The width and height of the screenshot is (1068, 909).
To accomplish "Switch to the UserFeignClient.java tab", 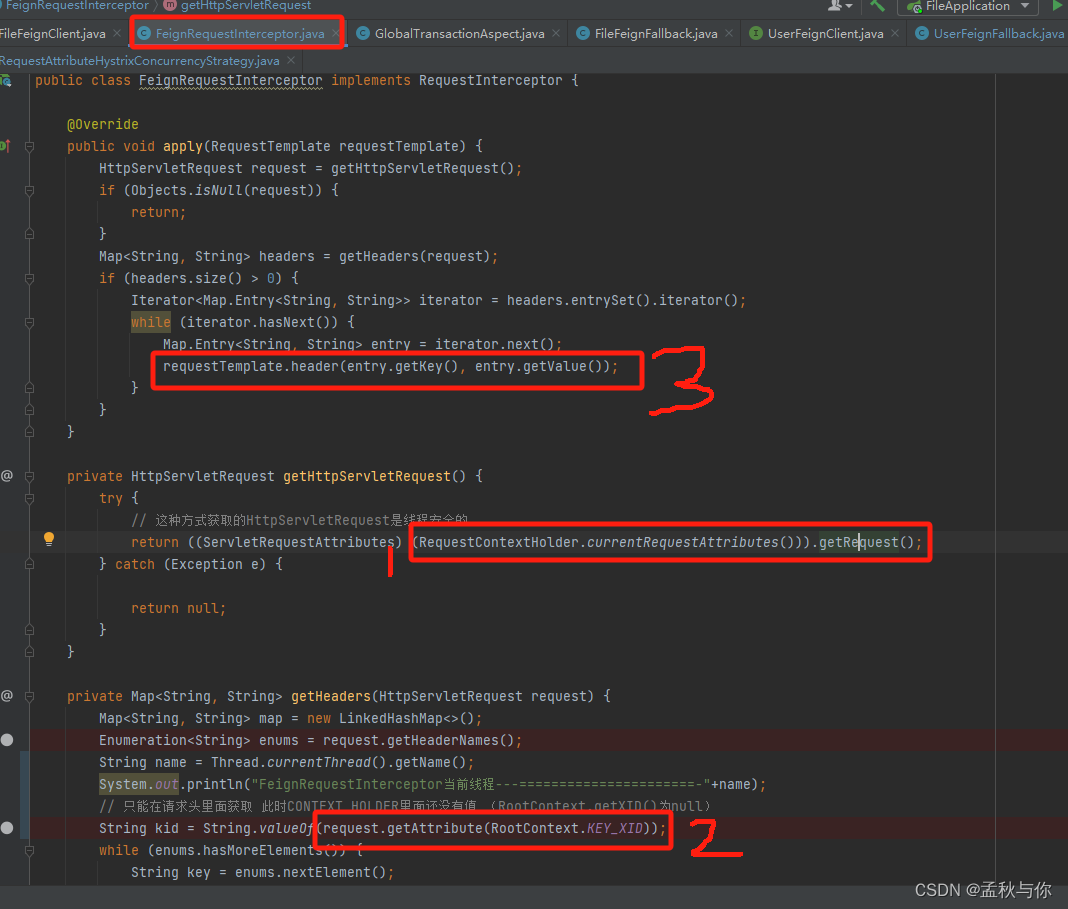I will pyautogui.click(x=825, y=33).
